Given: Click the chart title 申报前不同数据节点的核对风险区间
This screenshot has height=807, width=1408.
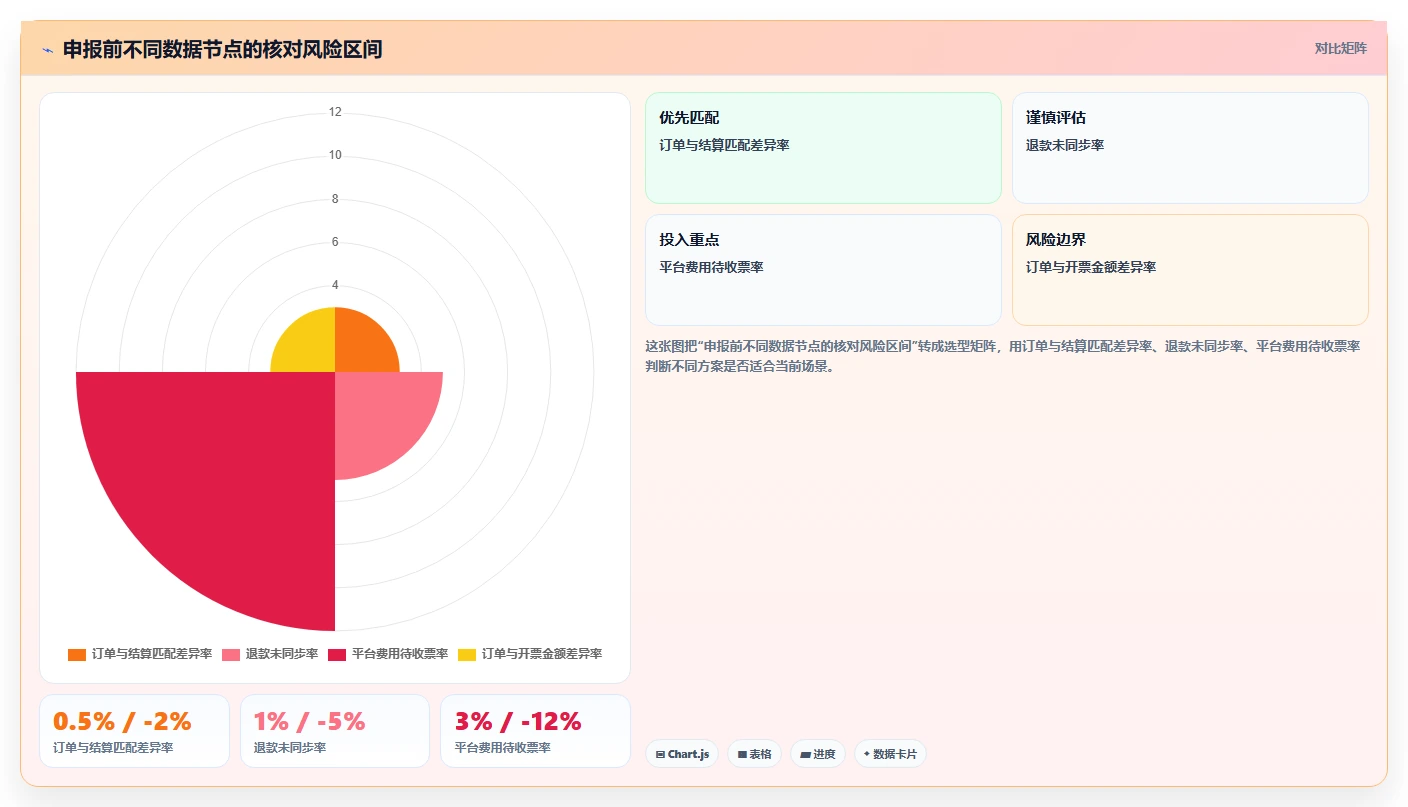Looking at the screenshot, I should click(x=222, y=50).
